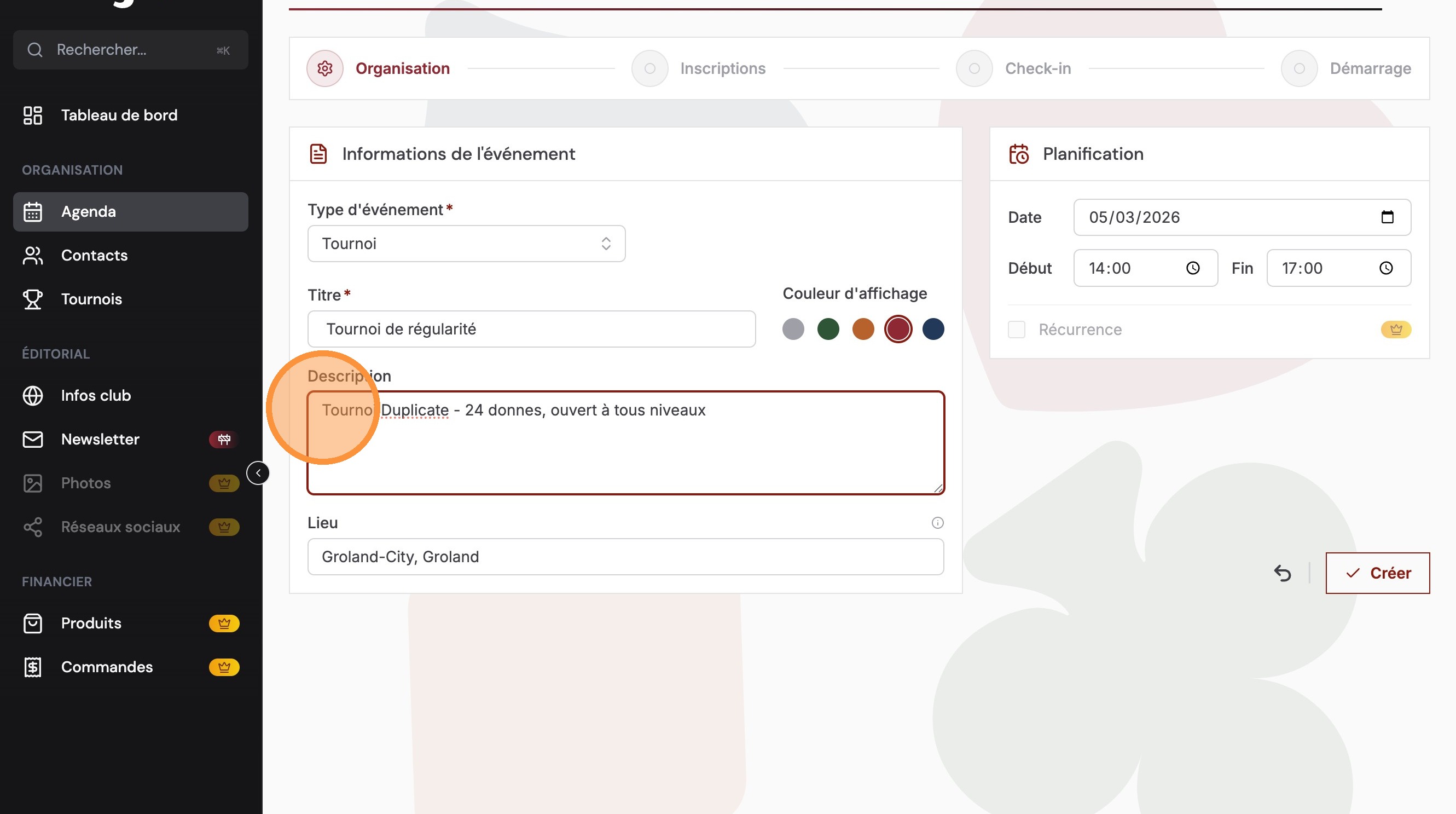Select the Inscriptions step circle

649,68
